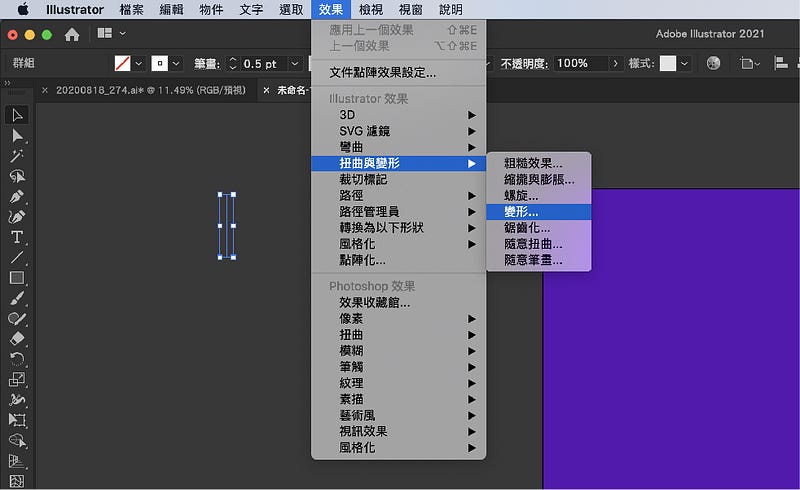
Task: Open 文件點陣效果設定...
Action: [398, 72]
